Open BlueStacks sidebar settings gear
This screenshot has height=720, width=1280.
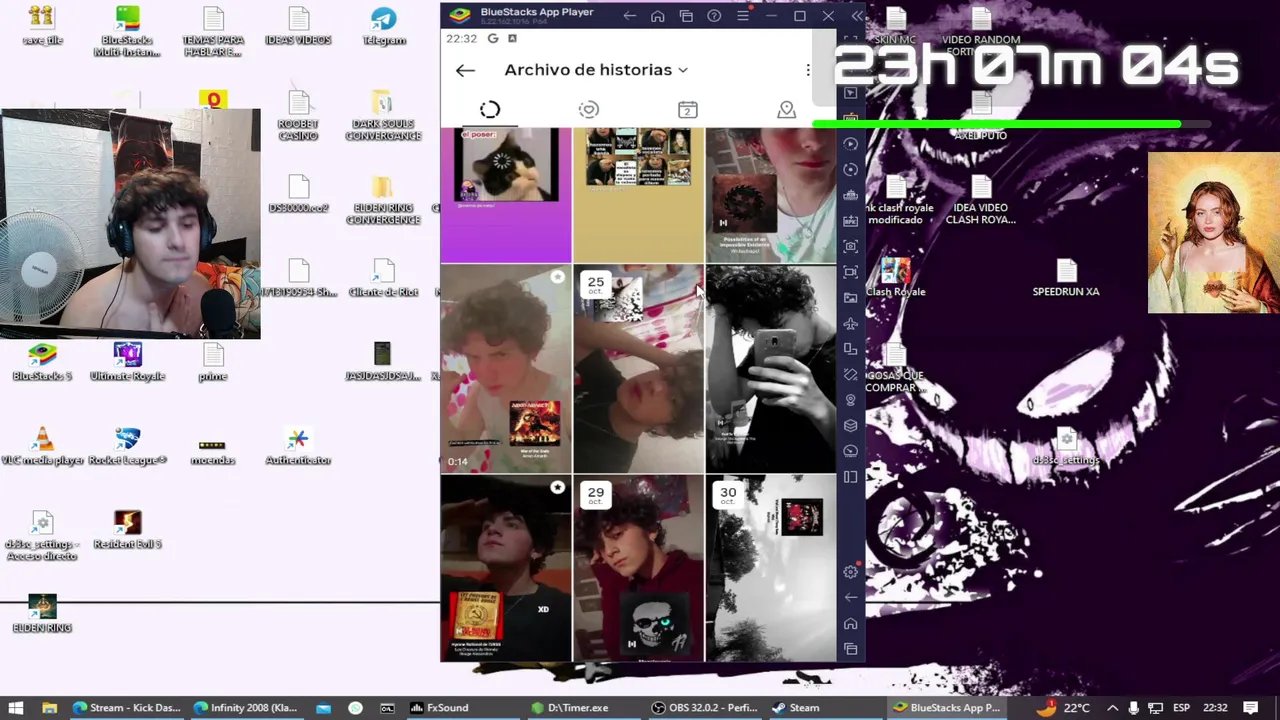[x=851, y=572]
